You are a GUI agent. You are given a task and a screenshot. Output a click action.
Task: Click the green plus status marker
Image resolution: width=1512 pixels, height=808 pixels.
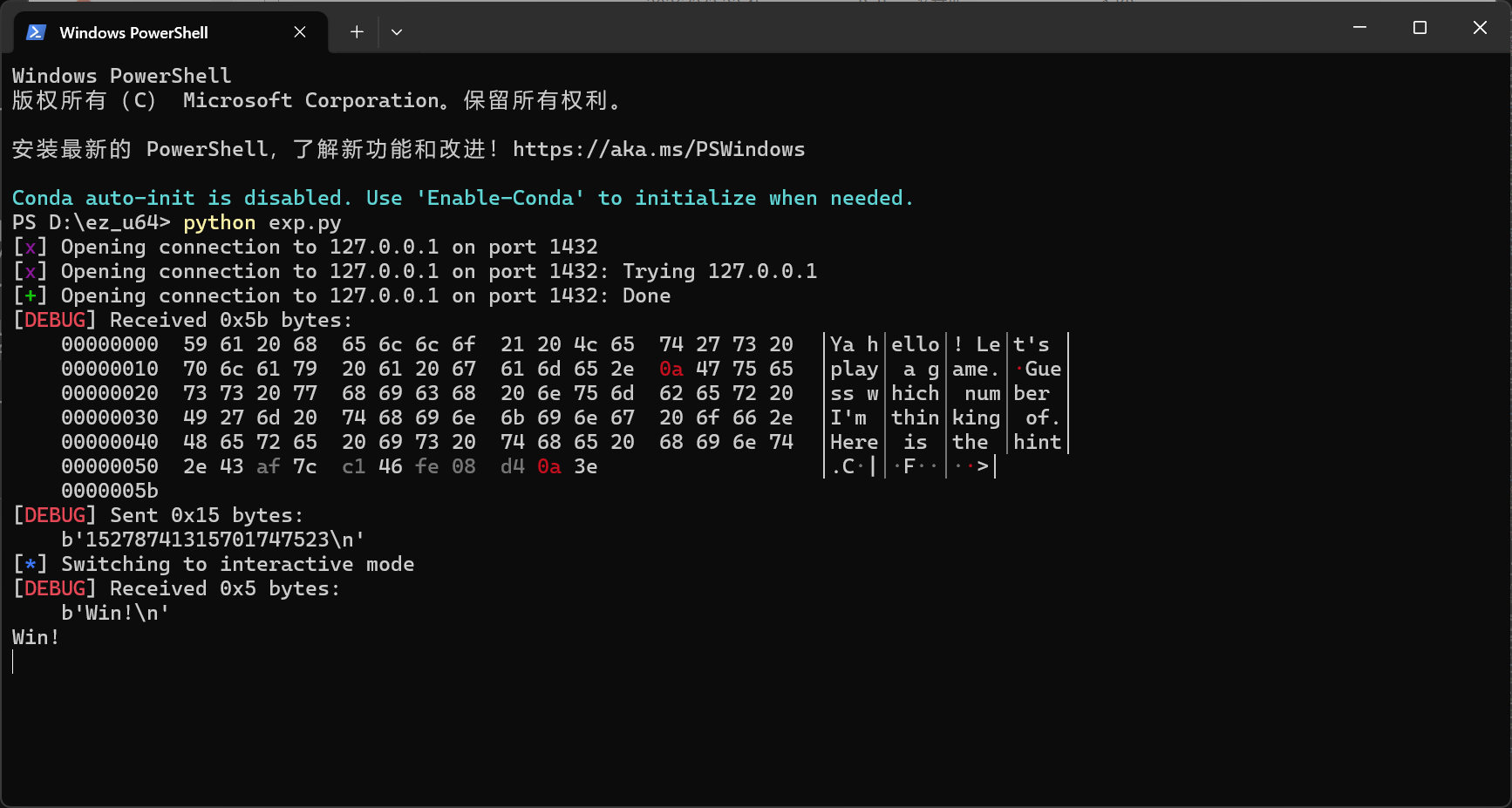31,296
